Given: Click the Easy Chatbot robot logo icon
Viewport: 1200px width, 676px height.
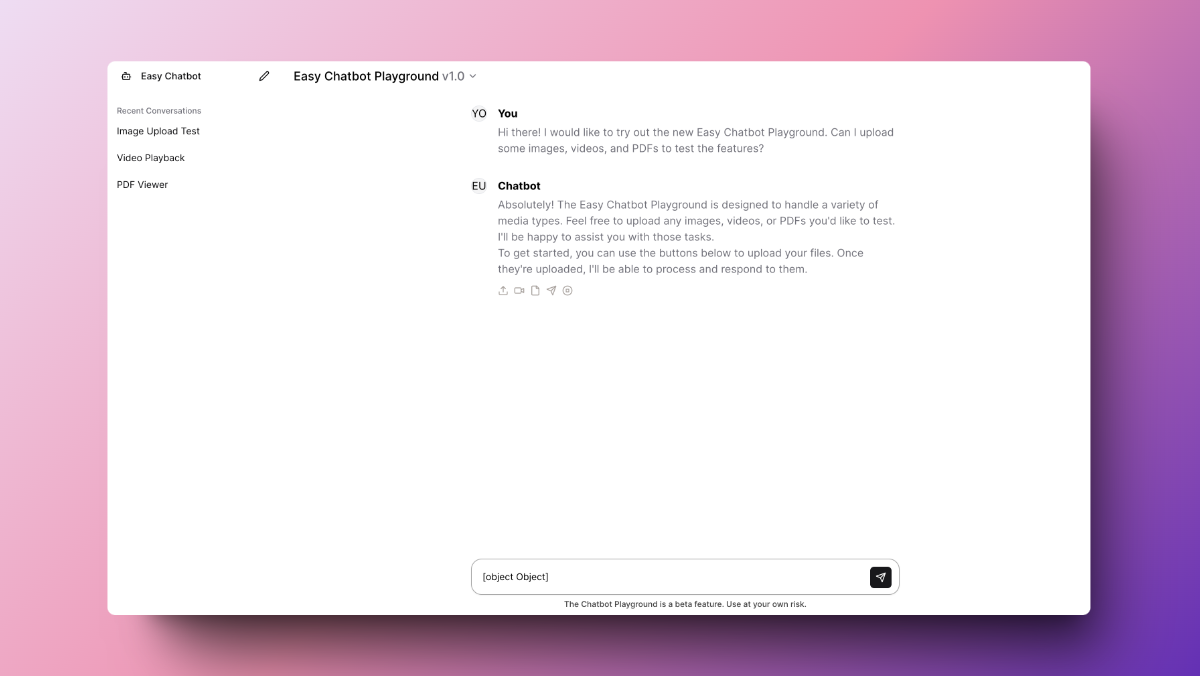Looking at the screenshot, I should coord(126,76).
